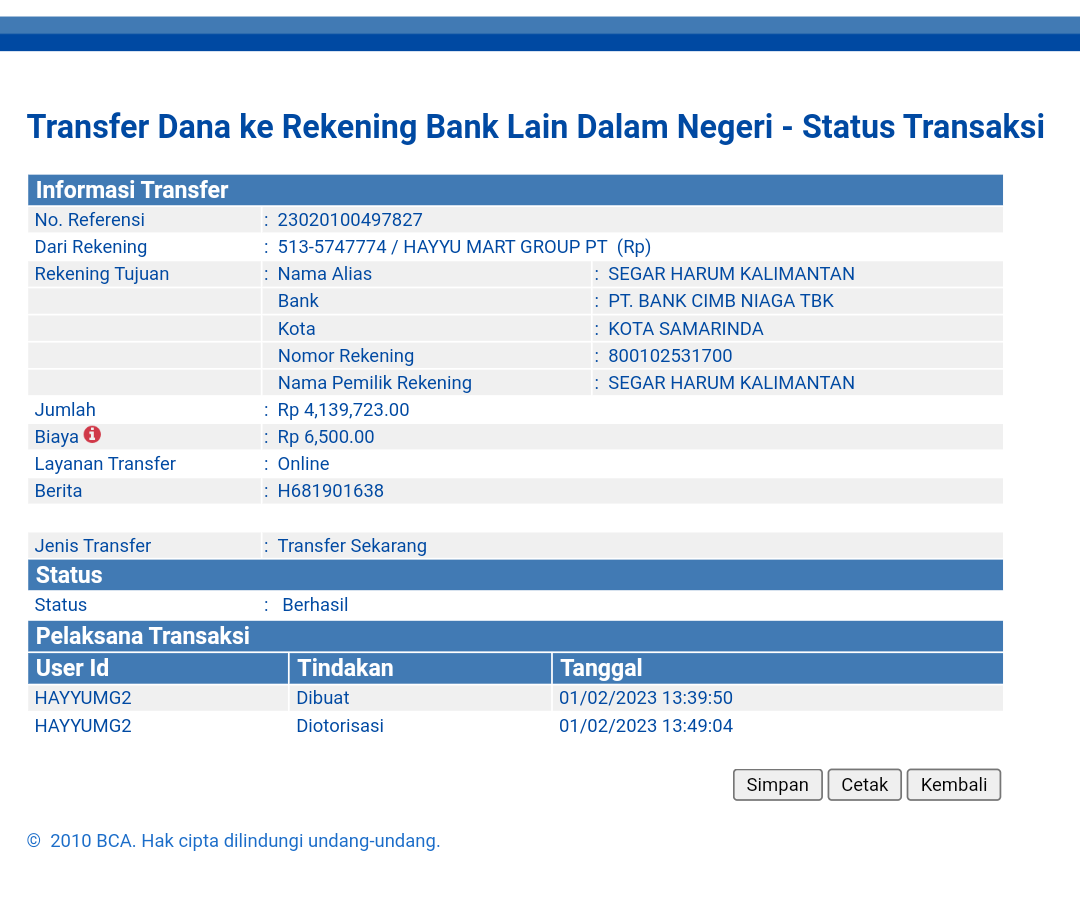This screenshot has height=908, width=1080.
Task: Click the Berita code H681901638
Action: tap(331, 491)
